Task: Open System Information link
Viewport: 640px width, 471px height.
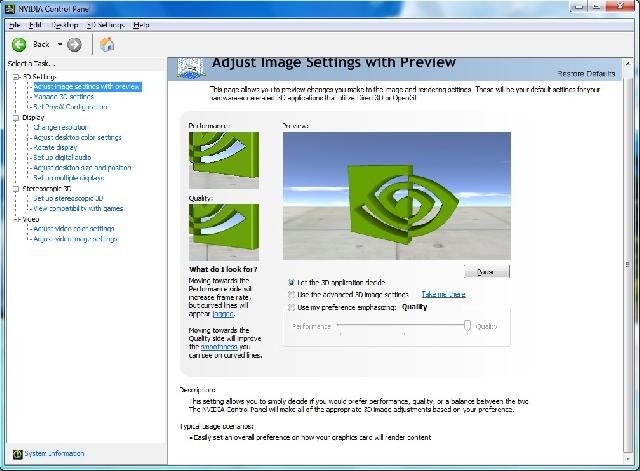Action: pos(54,454)
